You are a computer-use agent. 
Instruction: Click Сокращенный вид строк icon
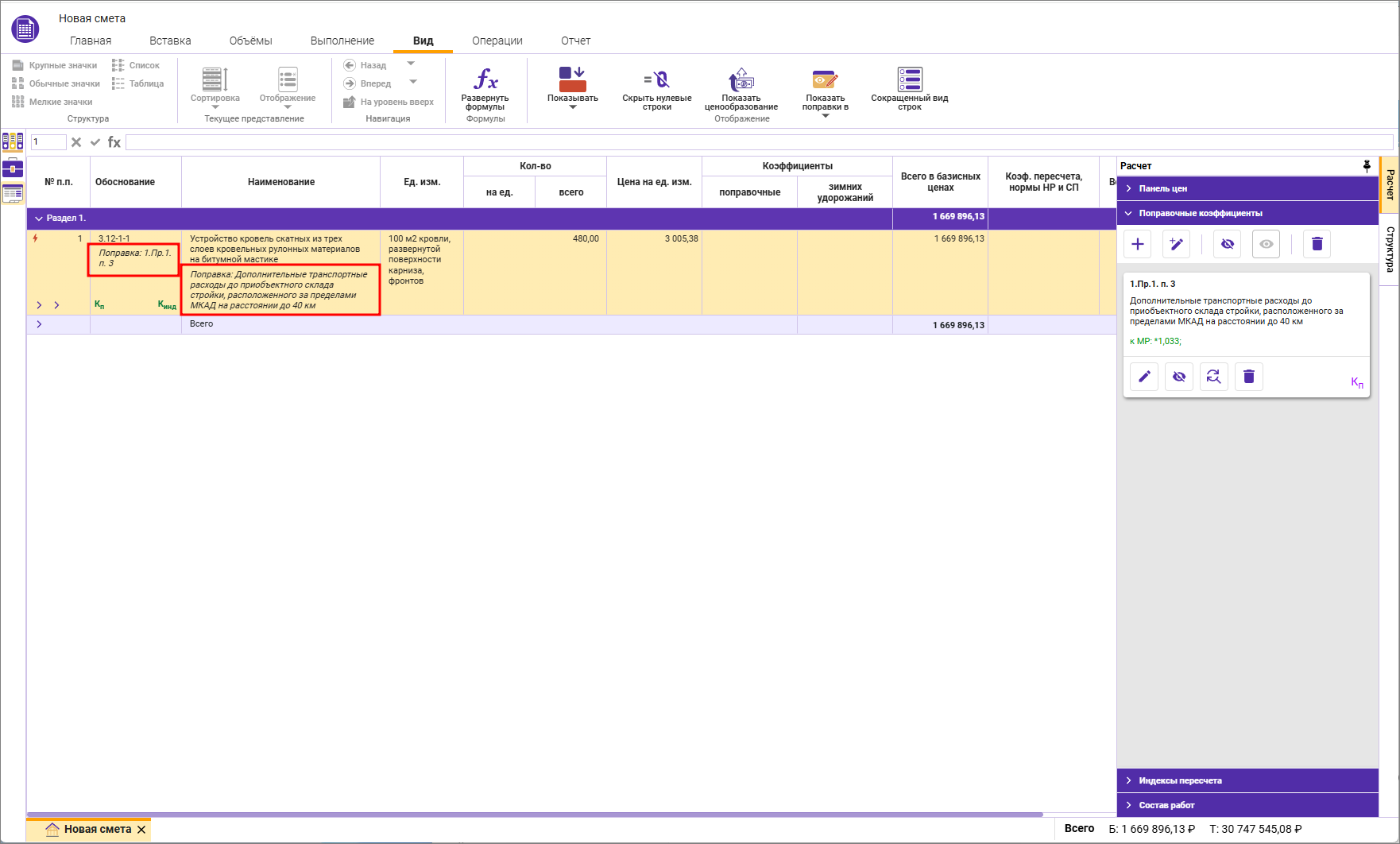coord(909,79)
